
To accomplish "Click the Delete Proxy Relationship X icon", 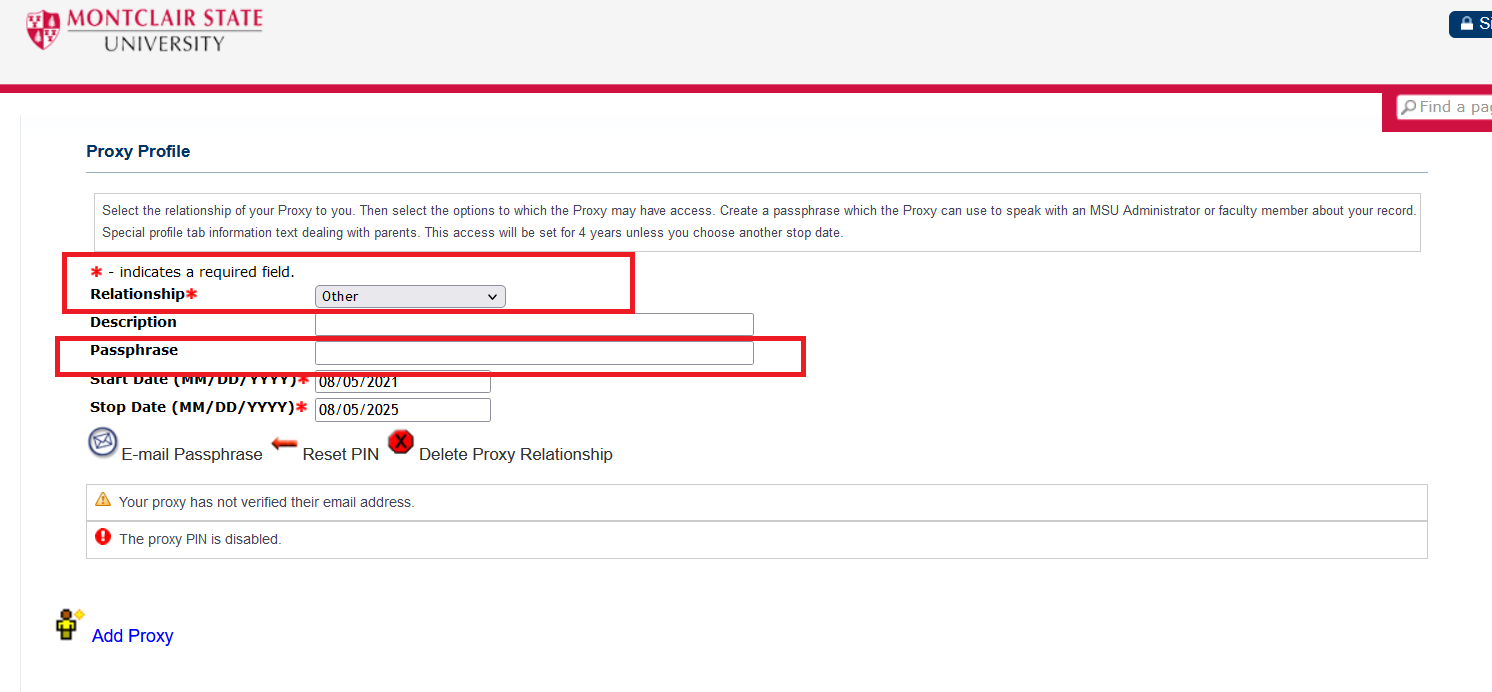I will tap(400, 441).
